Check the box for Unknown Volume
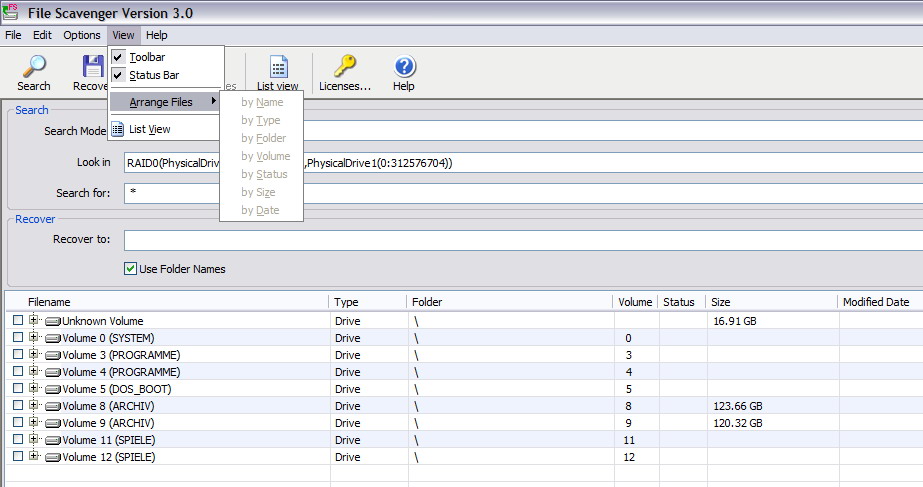The width and height of the screenshot is (923, 487). click(18, 320)
